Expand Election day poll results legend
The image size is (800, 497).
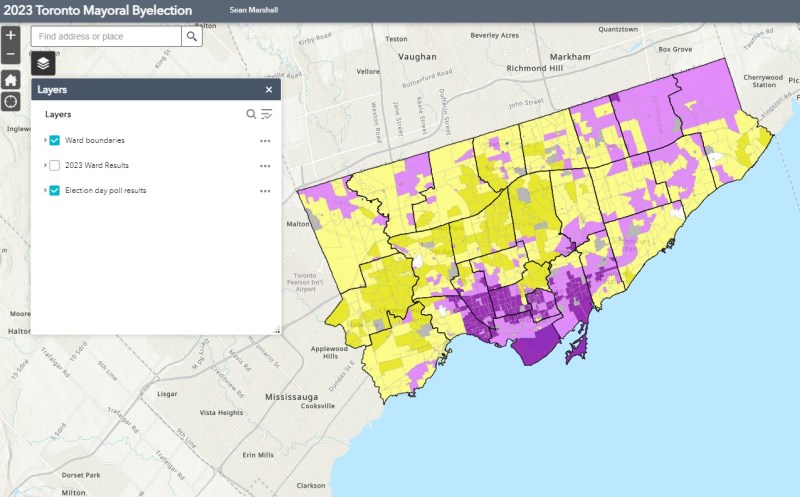[44, 190]
